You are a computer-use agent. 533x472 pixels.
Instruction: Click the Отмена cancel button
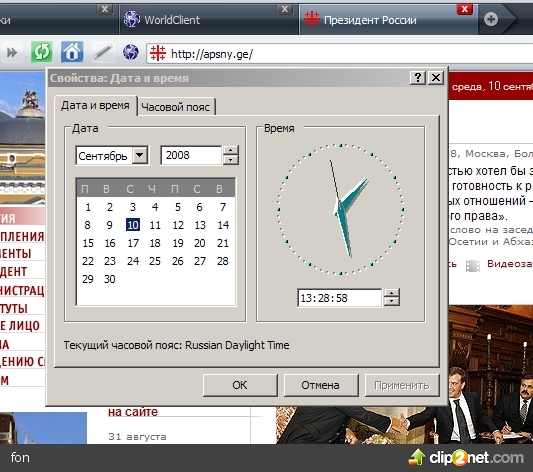coord(321,385)
